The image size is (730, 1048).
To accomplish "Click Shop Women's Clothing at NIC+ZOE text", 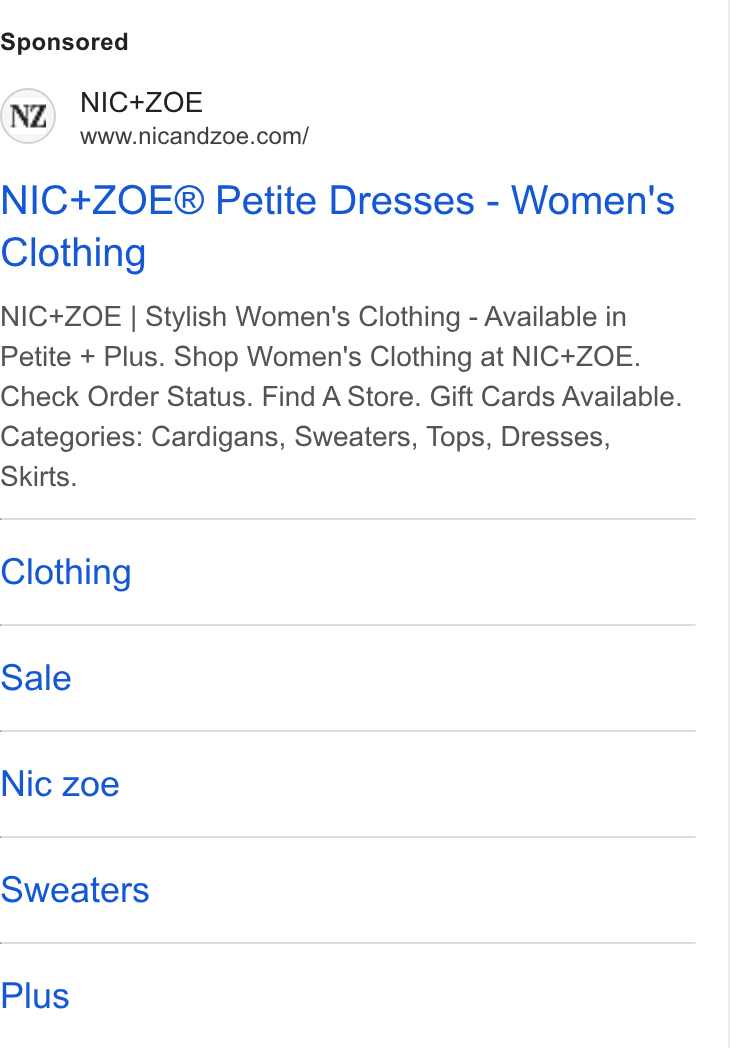I will (x=407, y=356).
